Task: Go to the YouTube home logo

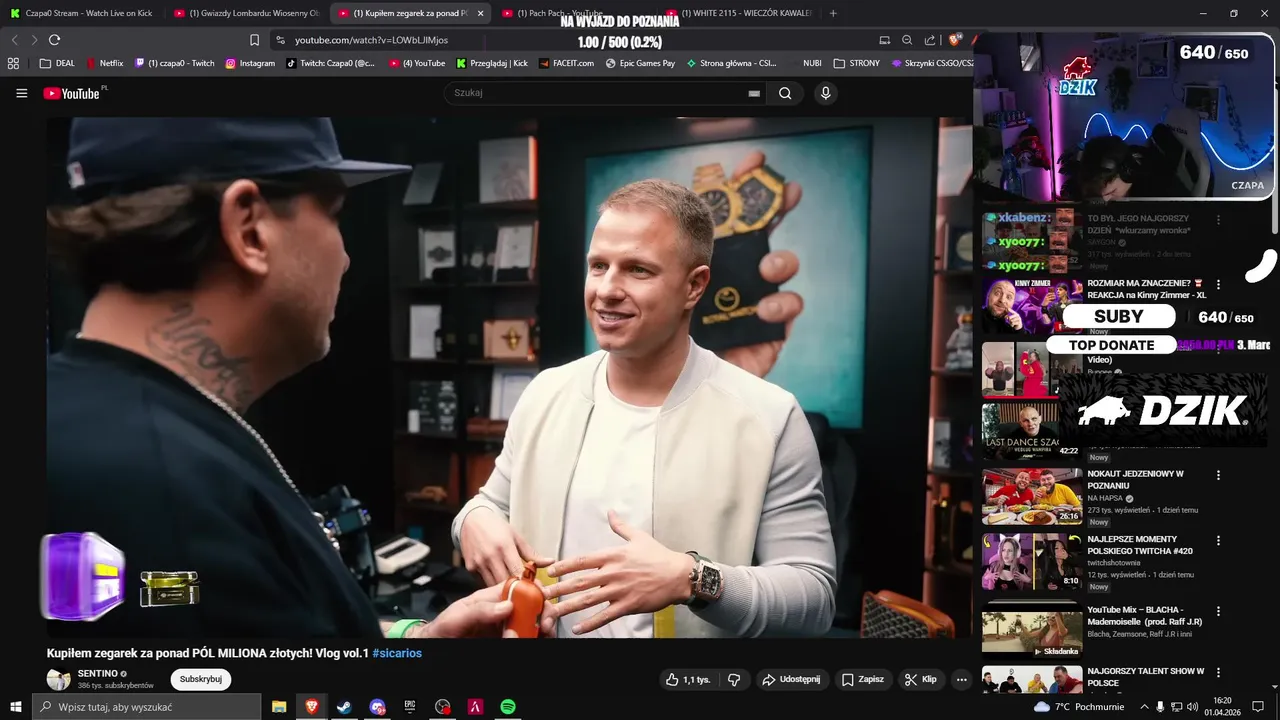Action: (72, 93)
